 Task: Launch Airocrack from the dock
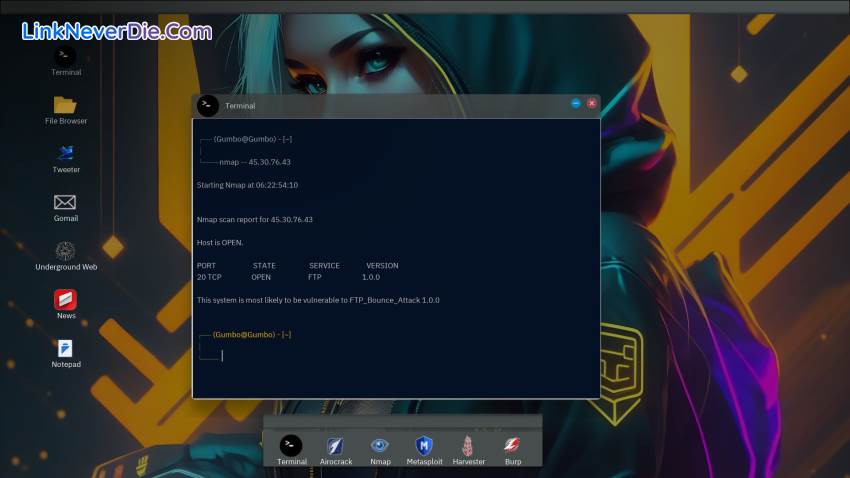(x=336, y=445)
